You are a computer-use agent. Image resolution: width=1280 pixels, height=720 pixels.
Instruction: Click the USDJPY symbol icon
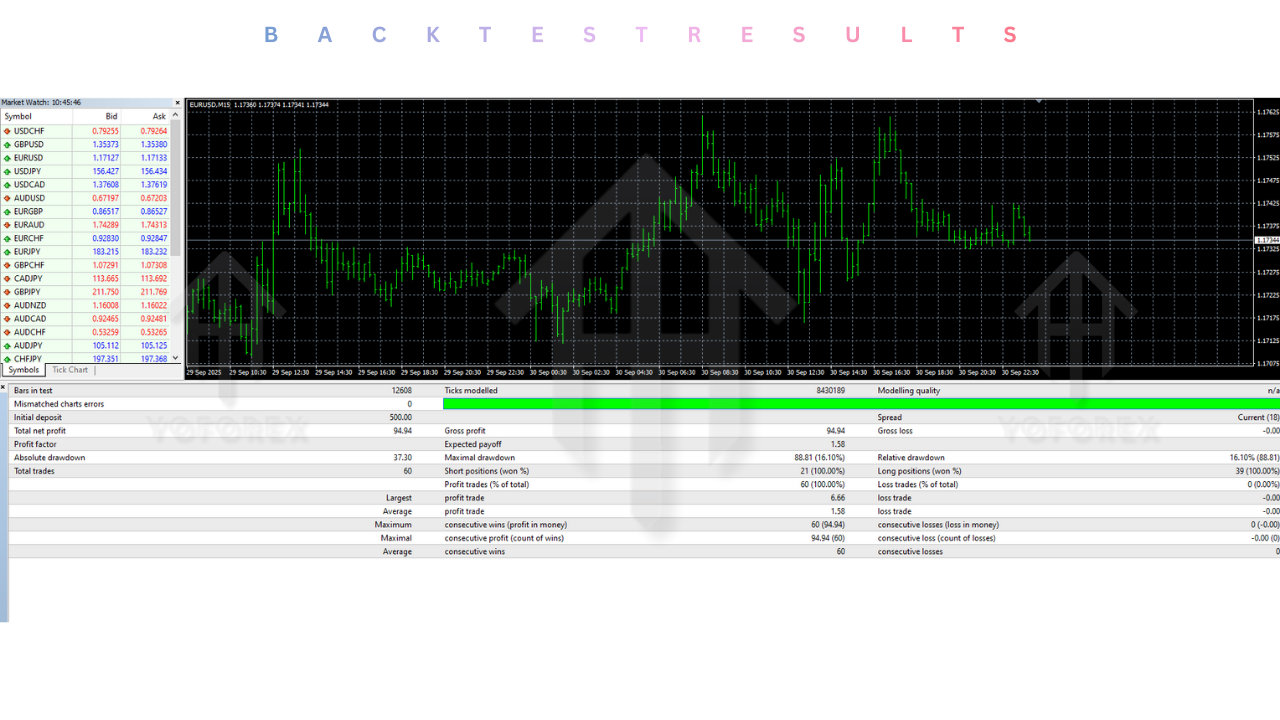pos(8,171)
